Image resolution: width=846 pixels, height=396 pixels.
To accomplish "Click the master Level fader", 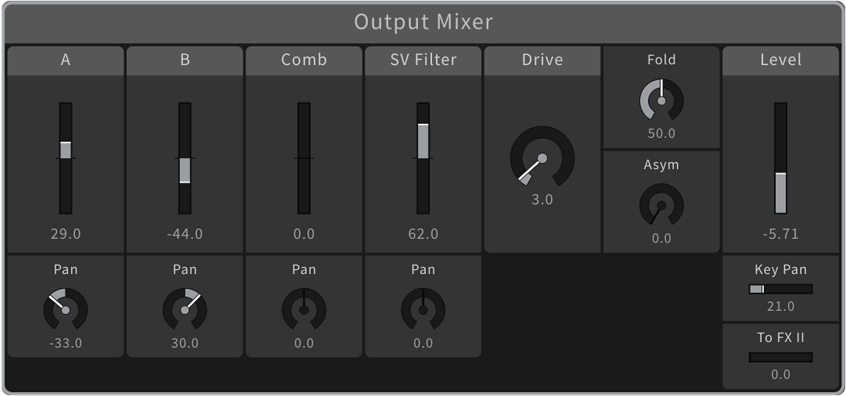I will click(x=780, y=158).
